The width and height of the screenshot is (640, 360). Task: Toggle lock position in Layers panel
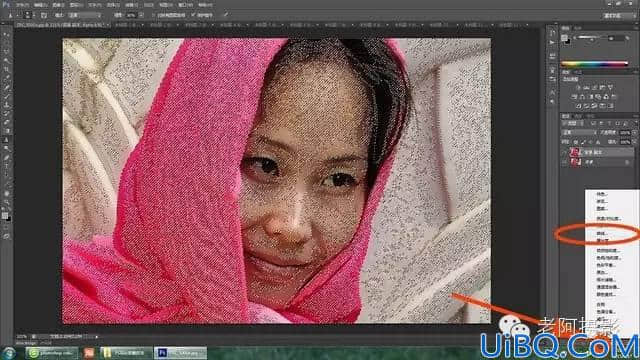coord(590,142)
